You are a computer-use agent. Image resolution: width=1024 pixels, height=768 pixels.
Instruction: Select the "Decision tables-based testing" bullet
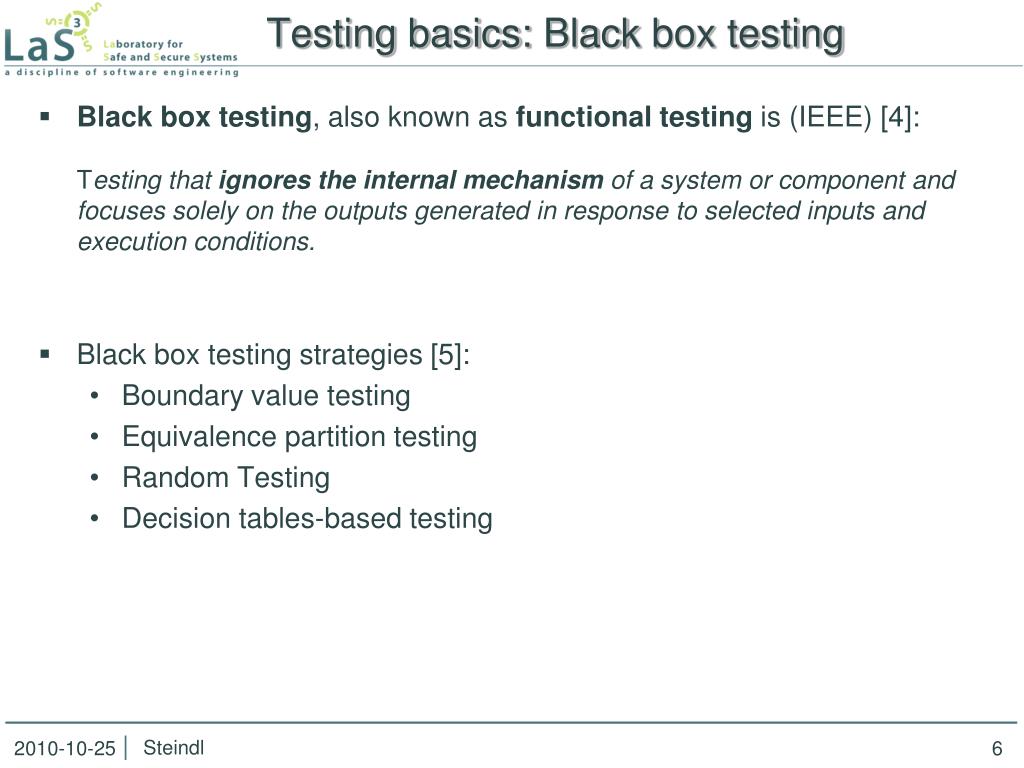pyautogui.click(x=307, y=519)
